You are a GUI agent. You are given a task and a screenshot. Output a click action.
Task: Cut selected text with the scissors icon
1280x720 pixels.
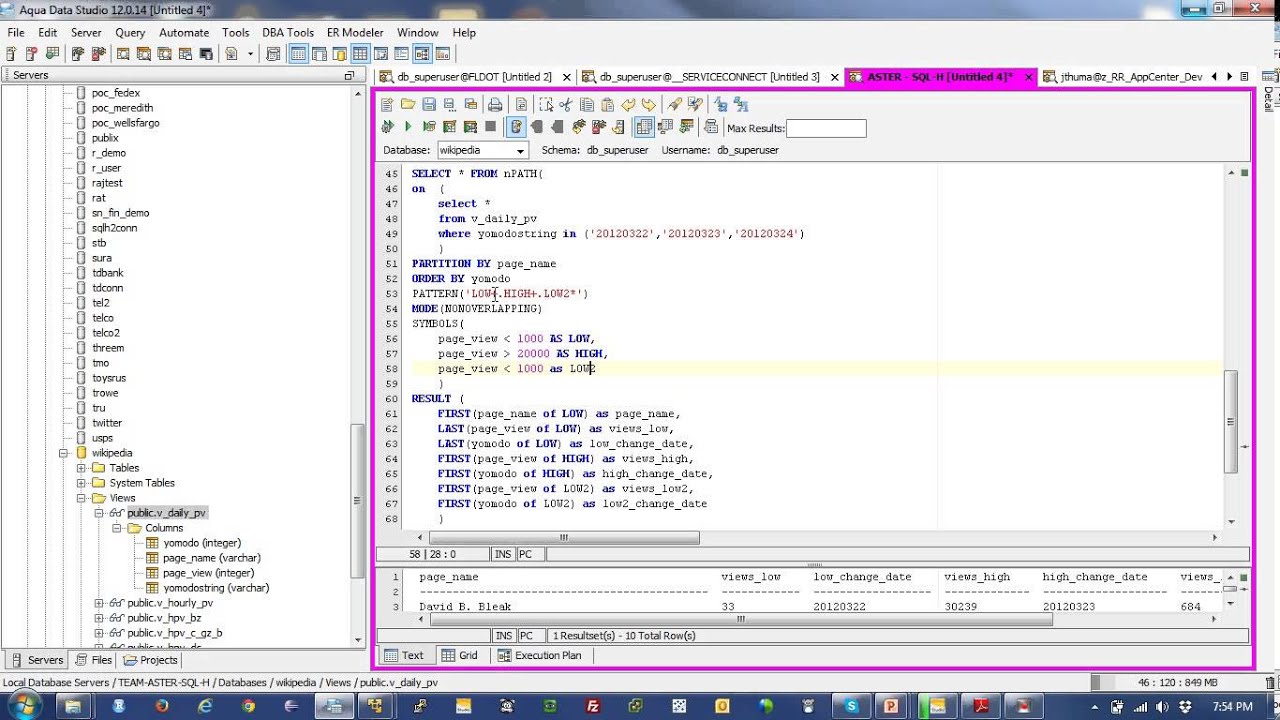tap(565, 104)
